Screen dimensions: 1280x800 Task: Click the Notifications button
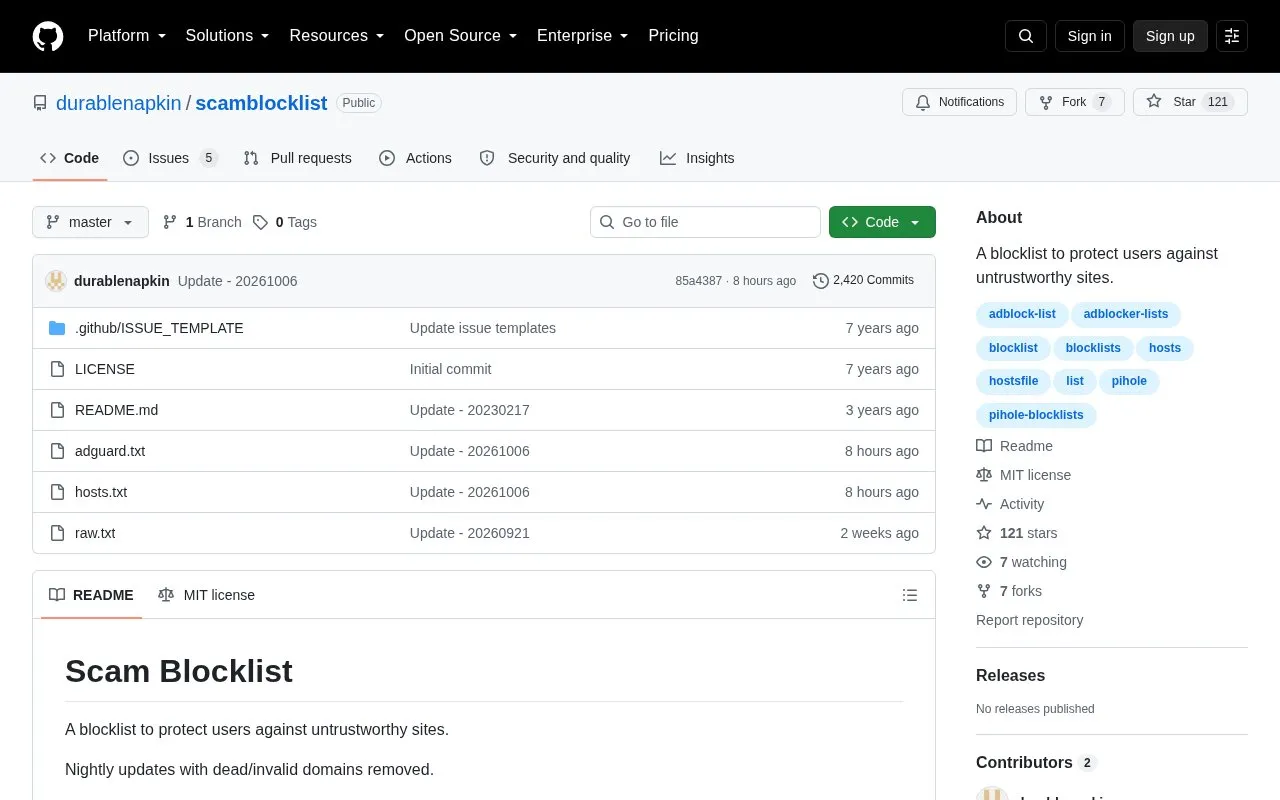[959, 102]
